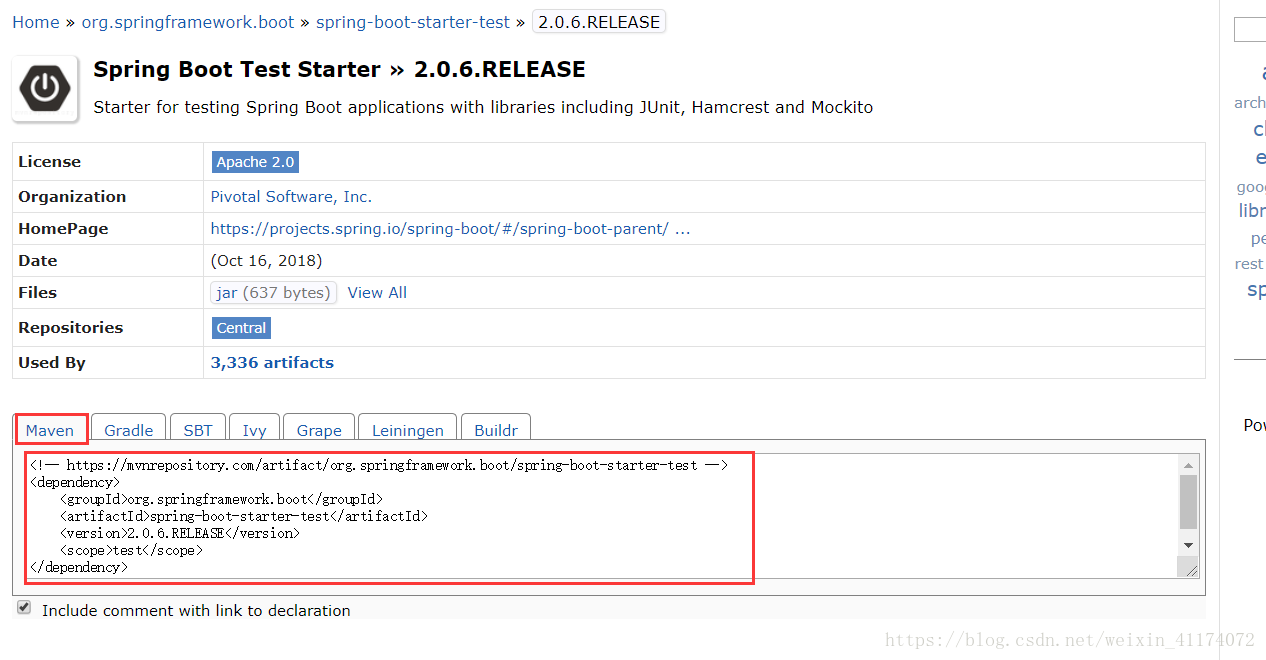Select the Ivy tab

pyautogui.click(x=254, y=430)
